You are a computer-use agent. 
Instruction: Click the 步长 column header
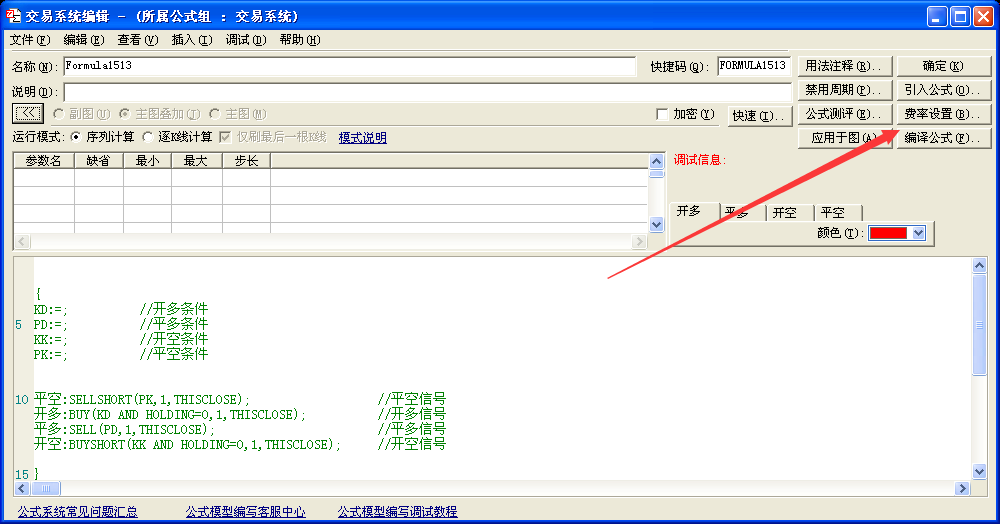coord(246,161)
